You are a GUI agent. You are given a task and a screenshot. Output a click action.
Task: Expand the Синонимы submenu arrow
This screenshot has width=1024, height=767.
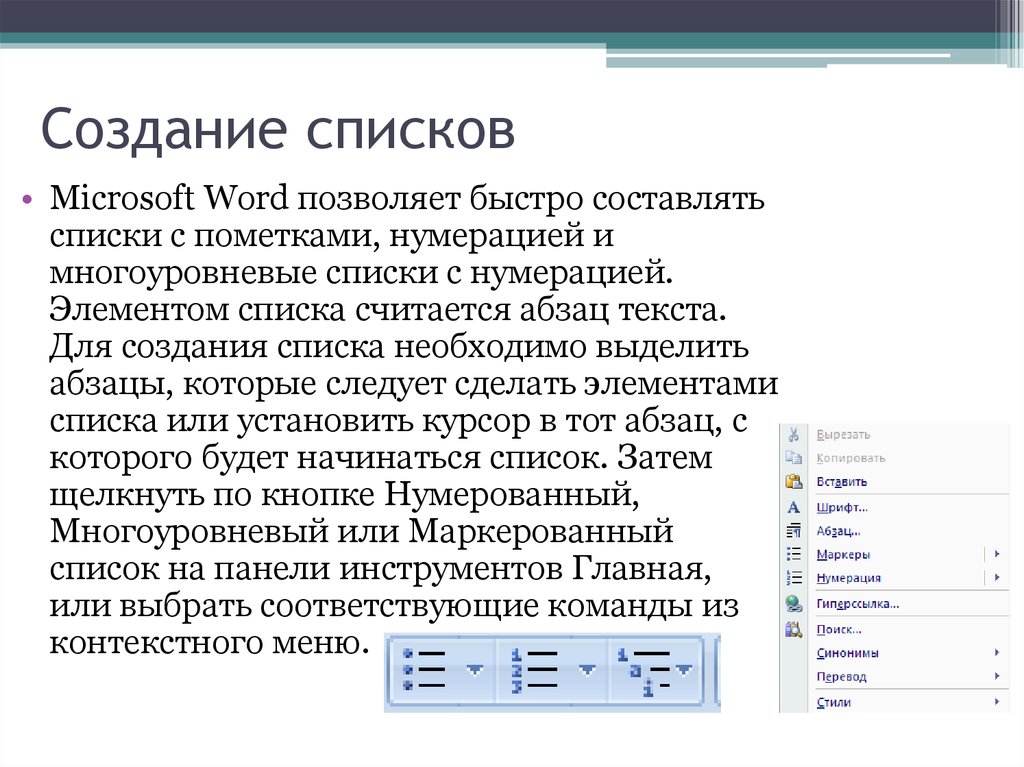(x=997, y=653)
